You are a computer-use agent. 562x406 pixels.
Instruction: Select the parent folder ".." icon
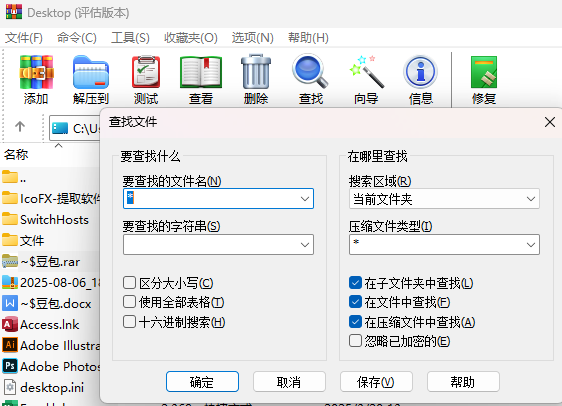tap(10, 177)
